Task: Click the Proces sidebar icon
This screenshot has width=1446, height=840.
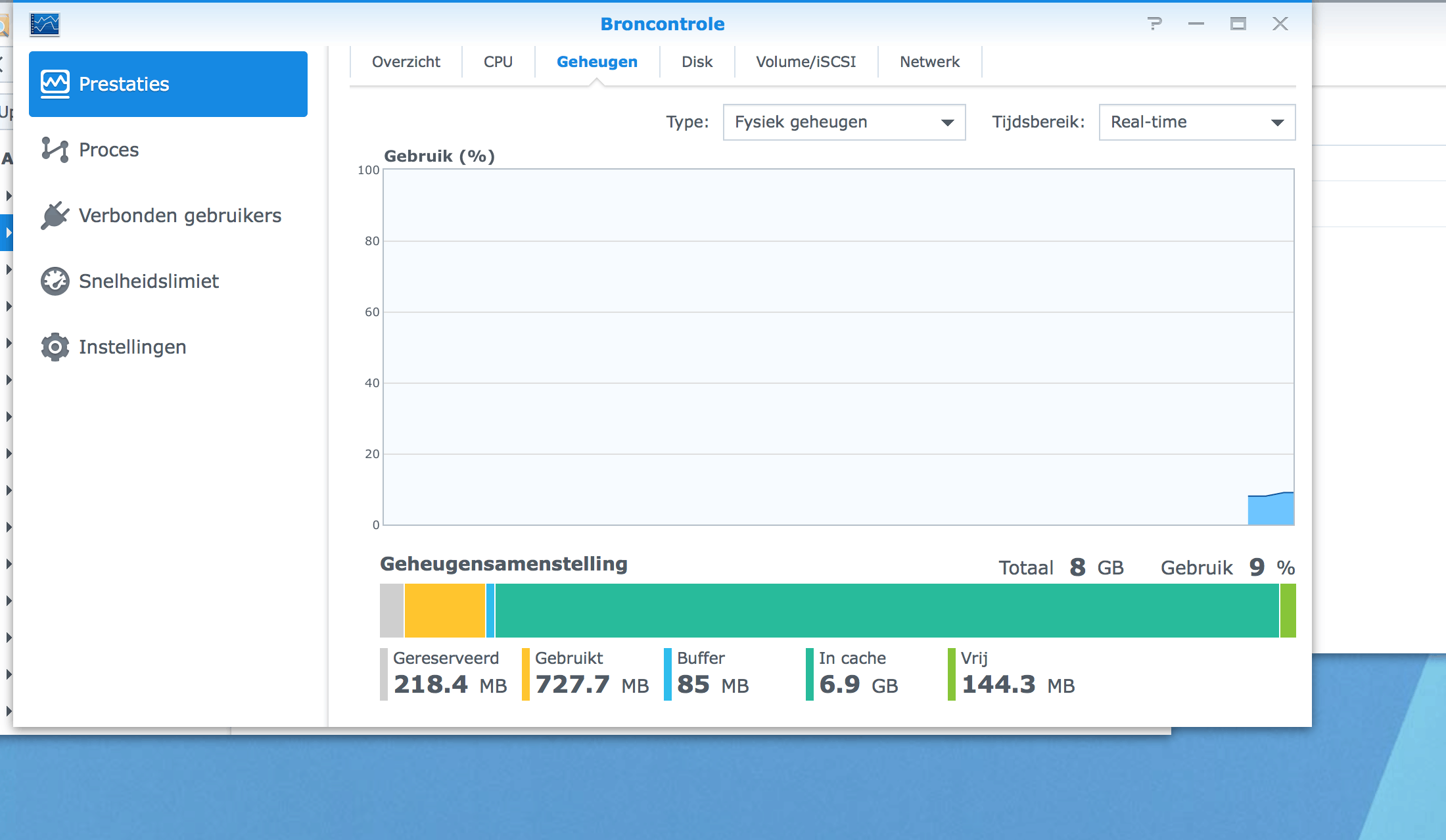Action: pyautogui.click(x=55, y=150)
